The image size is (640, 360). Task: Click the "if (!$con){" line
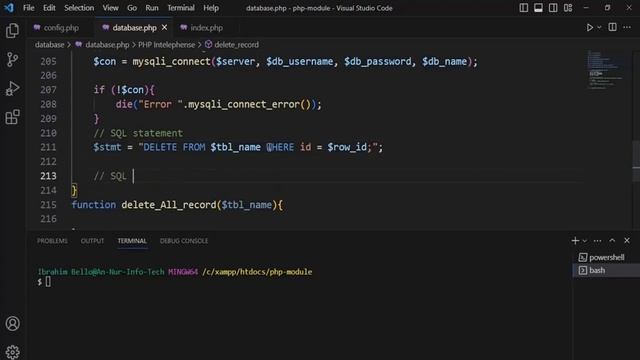[124, 90]
